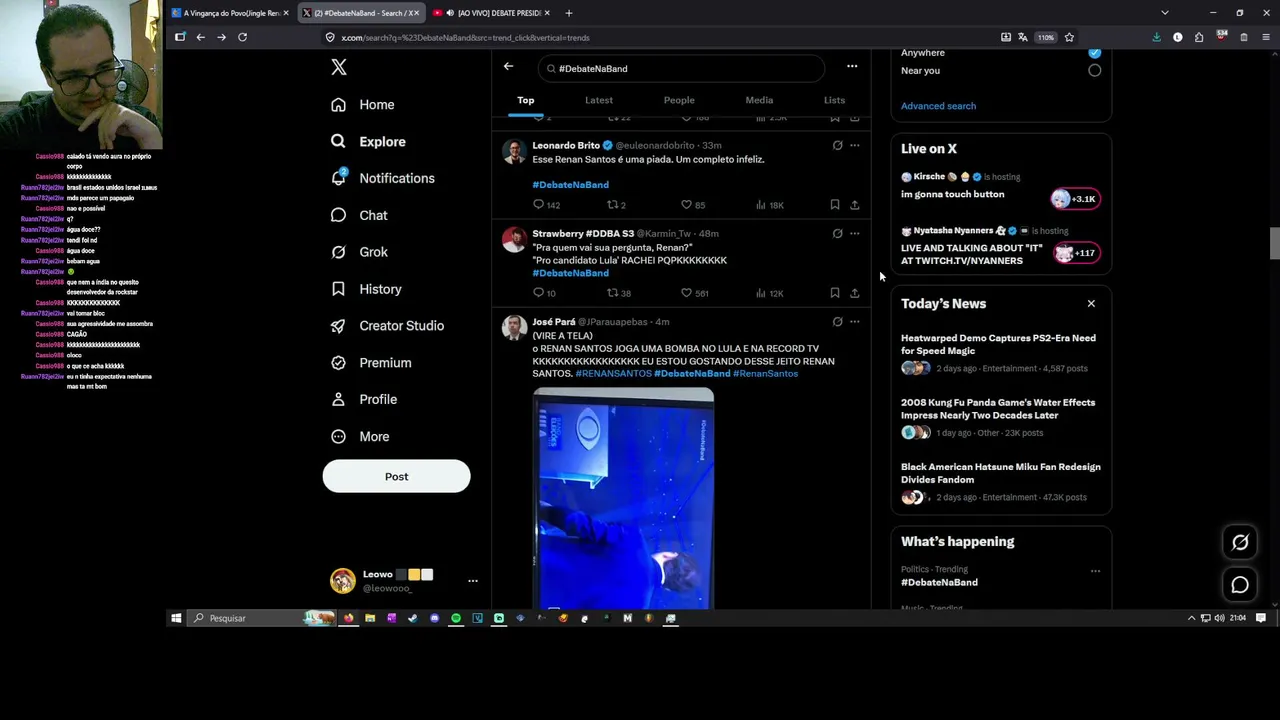Open search options three-dot menu
Viewport: 1280px width, 720px height.
[852, 67]
